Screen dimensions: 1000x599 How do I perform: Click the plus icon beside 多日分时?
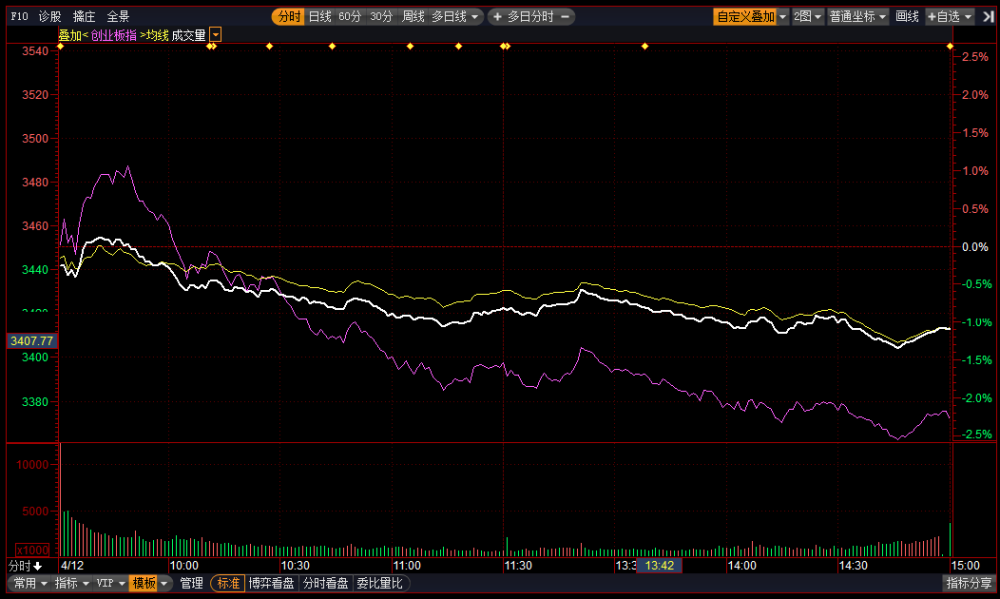click(497, 17)
